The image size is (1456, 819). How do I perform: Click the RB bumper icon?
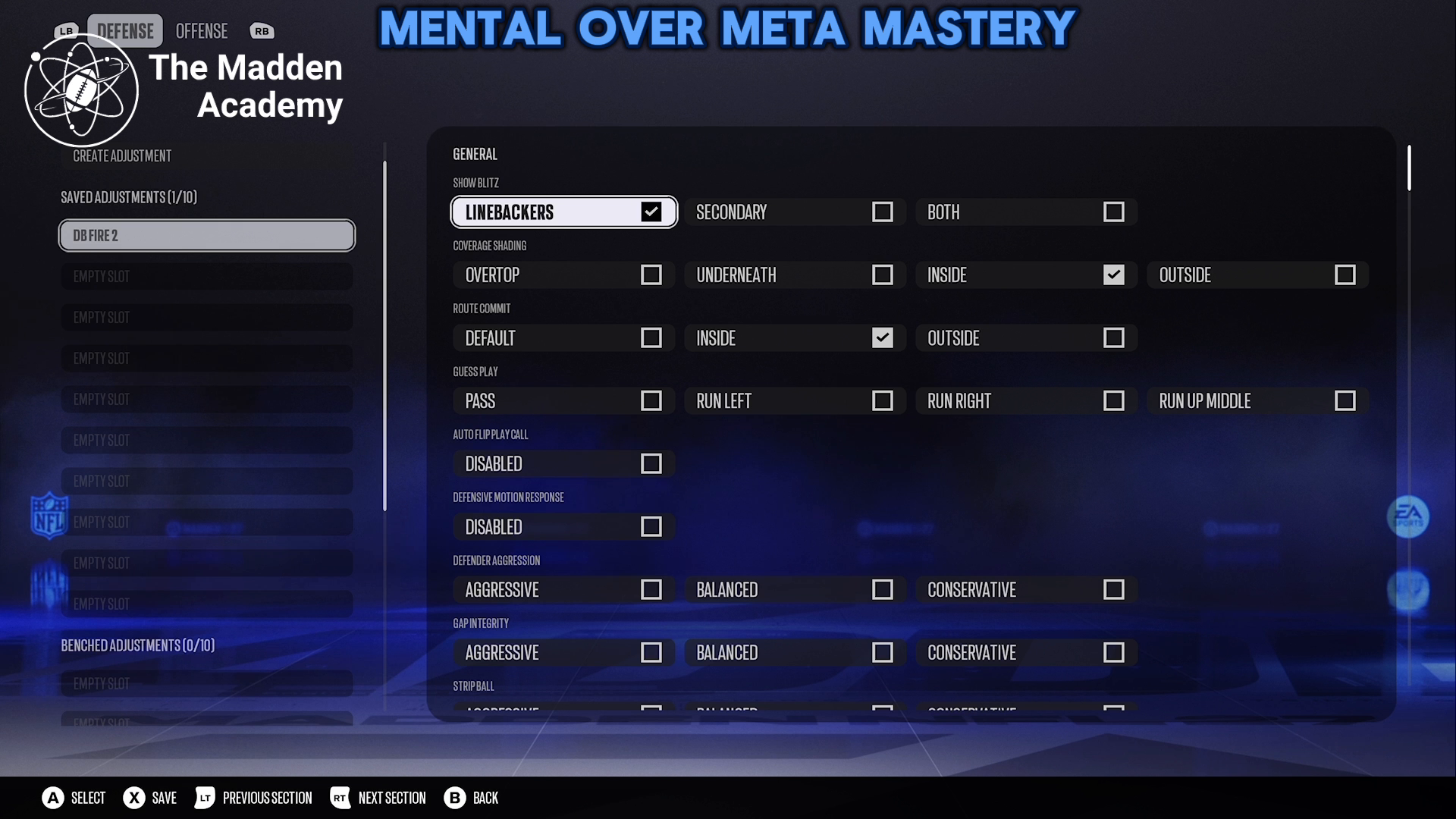point(262,31)
